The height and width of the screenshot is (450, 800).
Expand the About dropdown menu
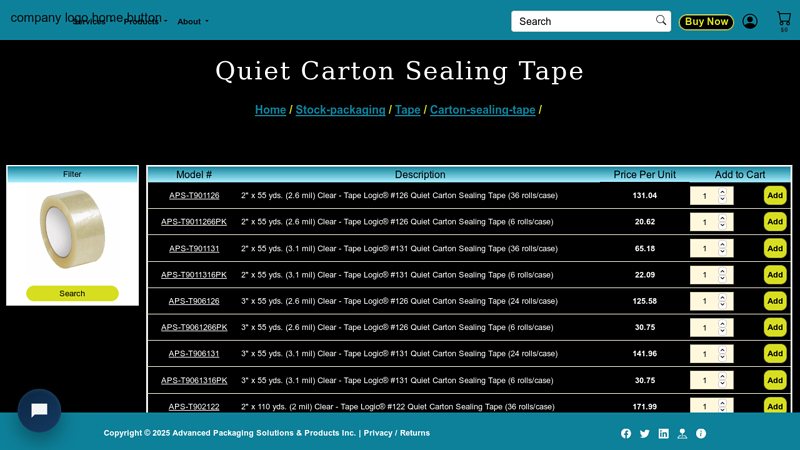click(x=193, y=21)
